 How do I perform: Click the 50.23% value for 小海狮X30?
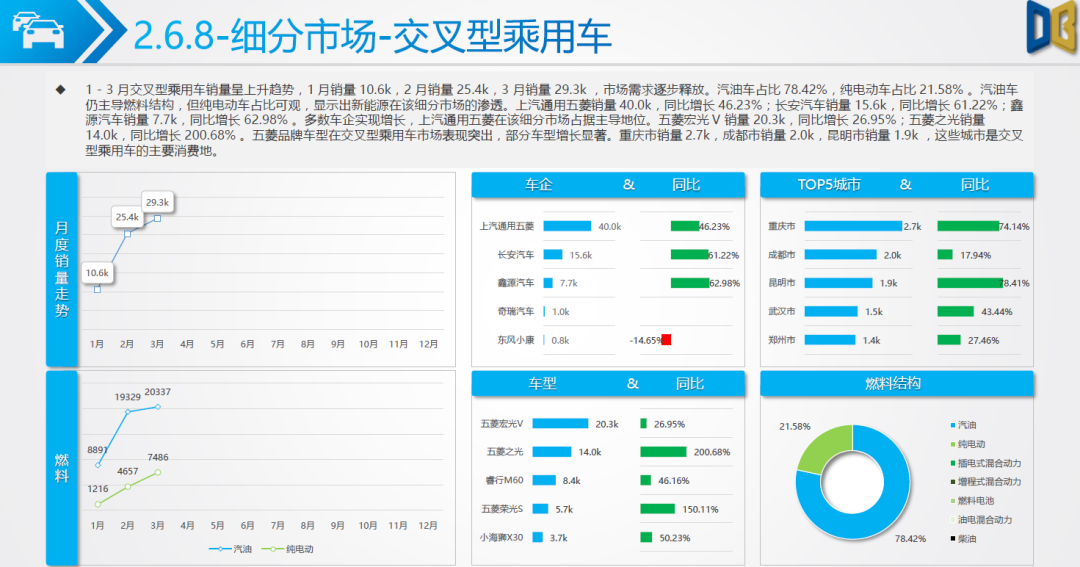(675, 538)
